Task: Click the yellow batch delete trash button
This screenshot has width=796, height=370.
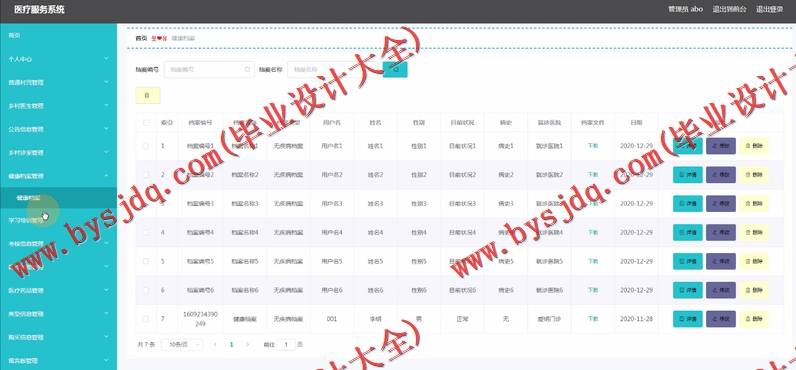Action: 148,95
